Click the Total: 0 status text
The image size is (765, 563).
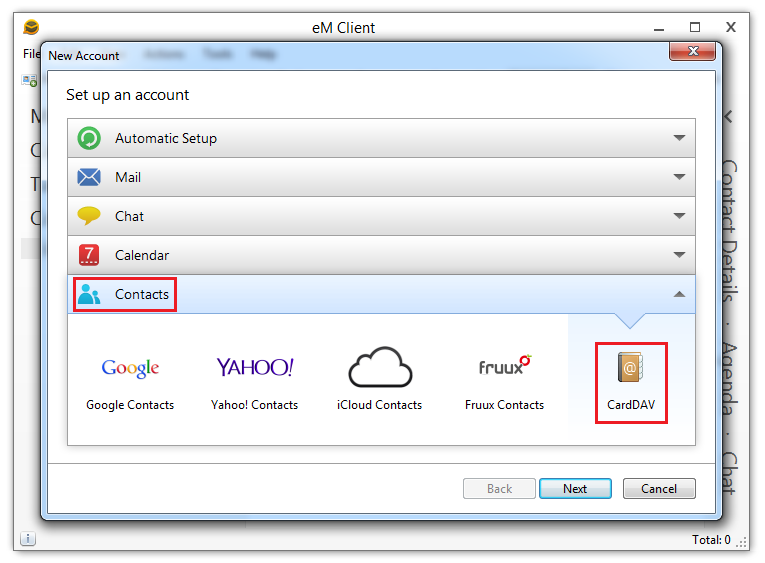[711, 540]
